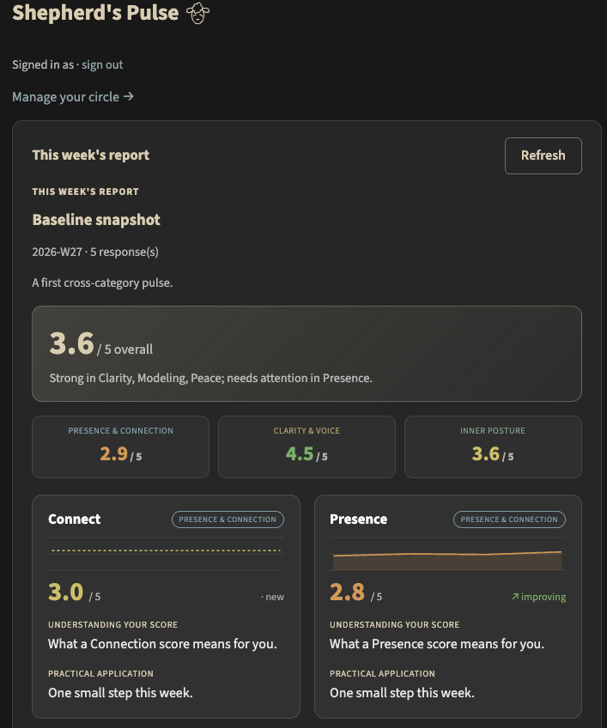
Task: Click the sheep logo icon beside Shepherd's Pulse
Action: (198, 13)
